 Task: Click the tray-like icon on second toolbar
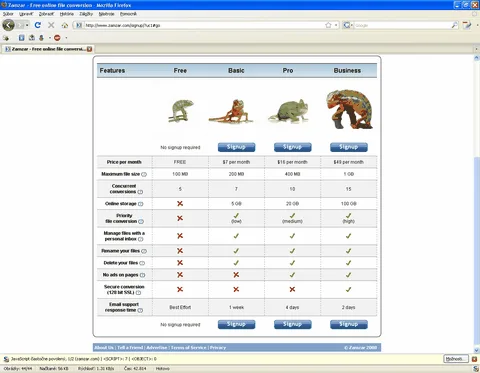[32, 38]
